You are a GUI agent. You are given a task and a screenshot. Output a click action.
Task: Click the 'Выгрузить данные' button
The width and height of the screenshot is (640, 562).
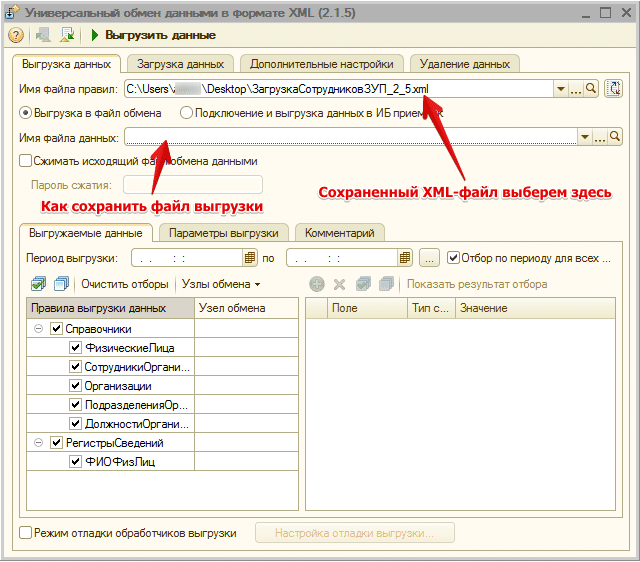point(153,35)
